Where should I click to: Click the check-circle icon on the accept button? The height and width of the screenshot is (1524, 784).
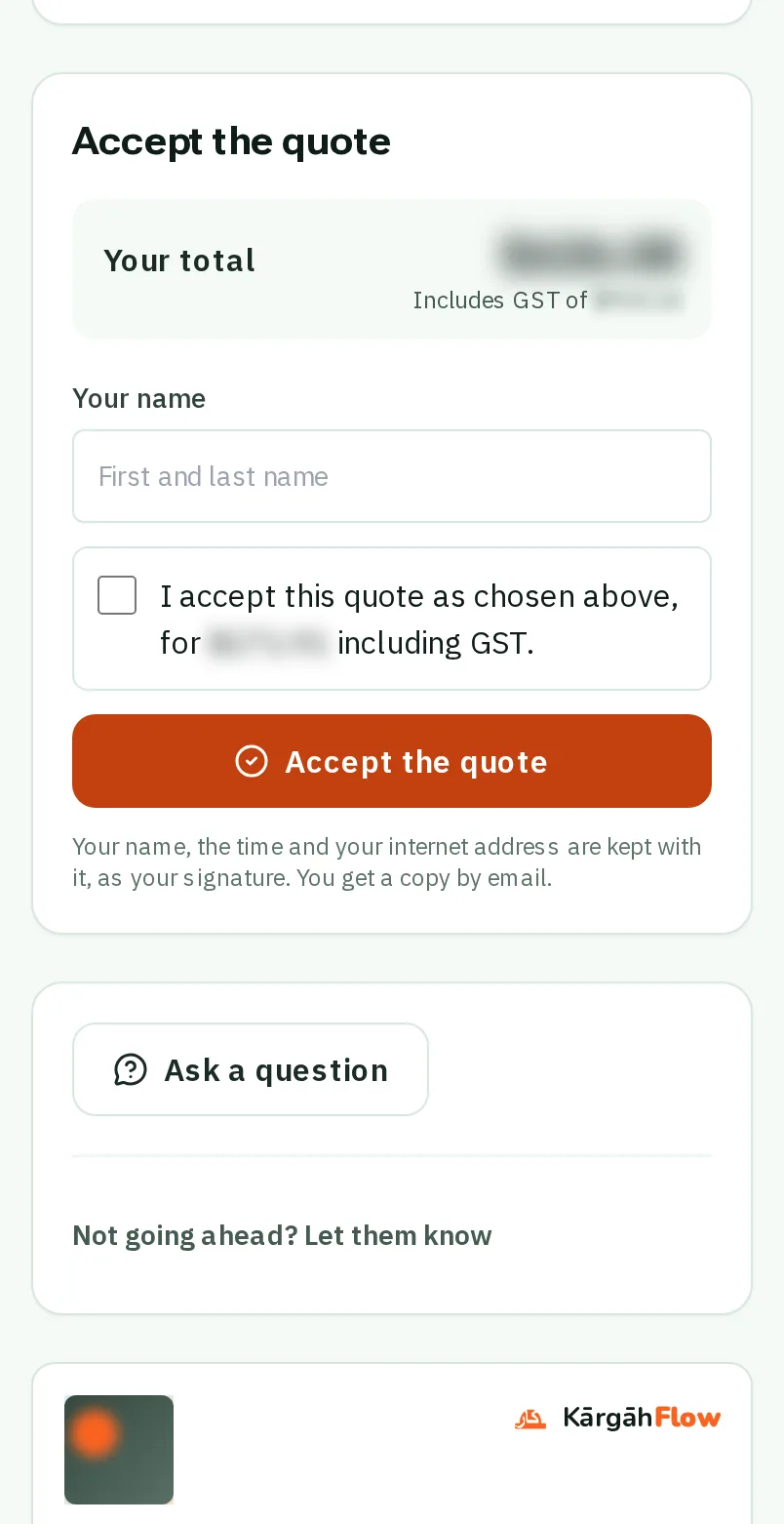[252, 761]
